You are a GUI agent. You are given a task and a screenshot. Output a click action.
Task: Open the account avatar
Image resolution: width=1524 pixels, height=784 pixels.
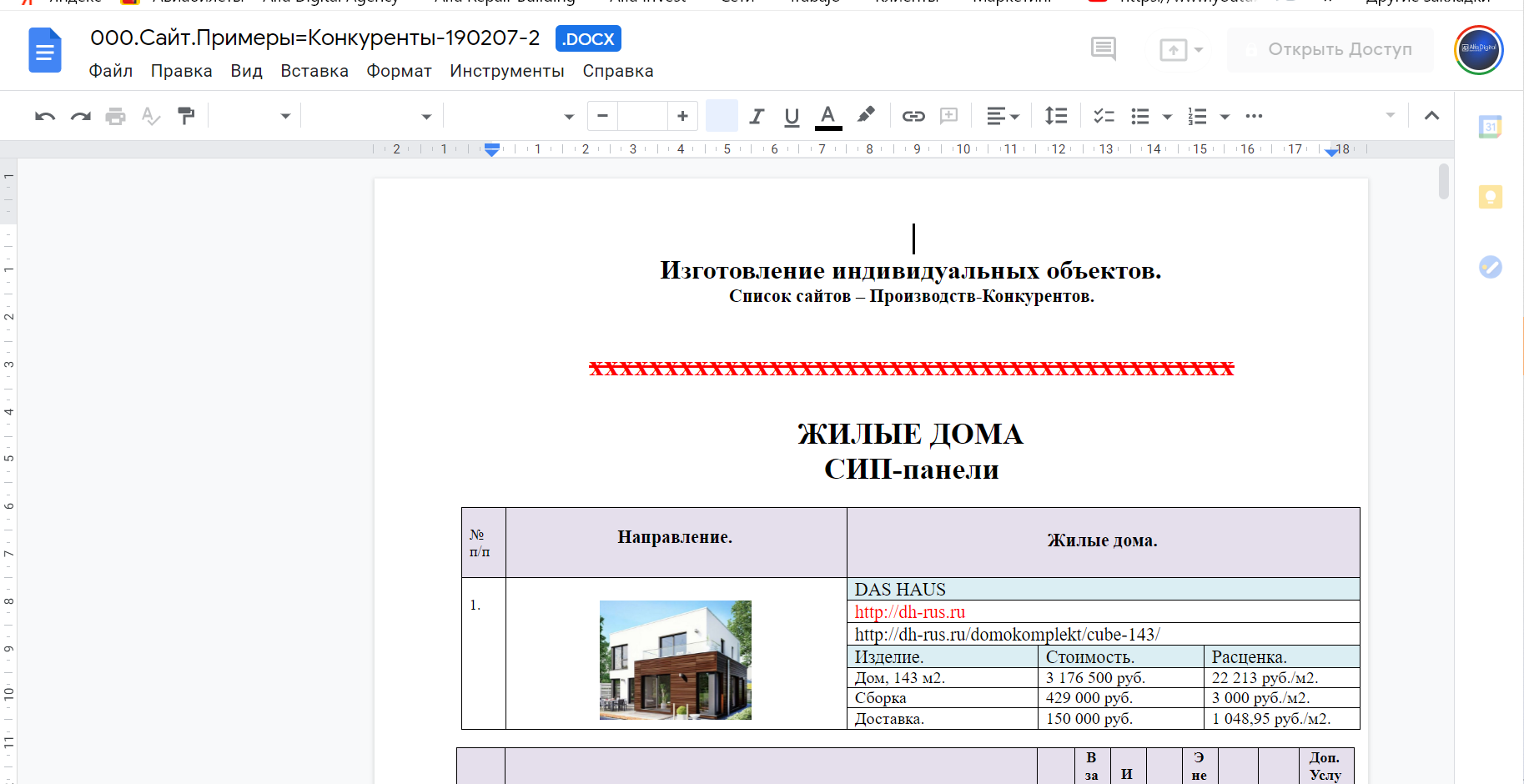pyautogui.click(x=1478, y=50)
